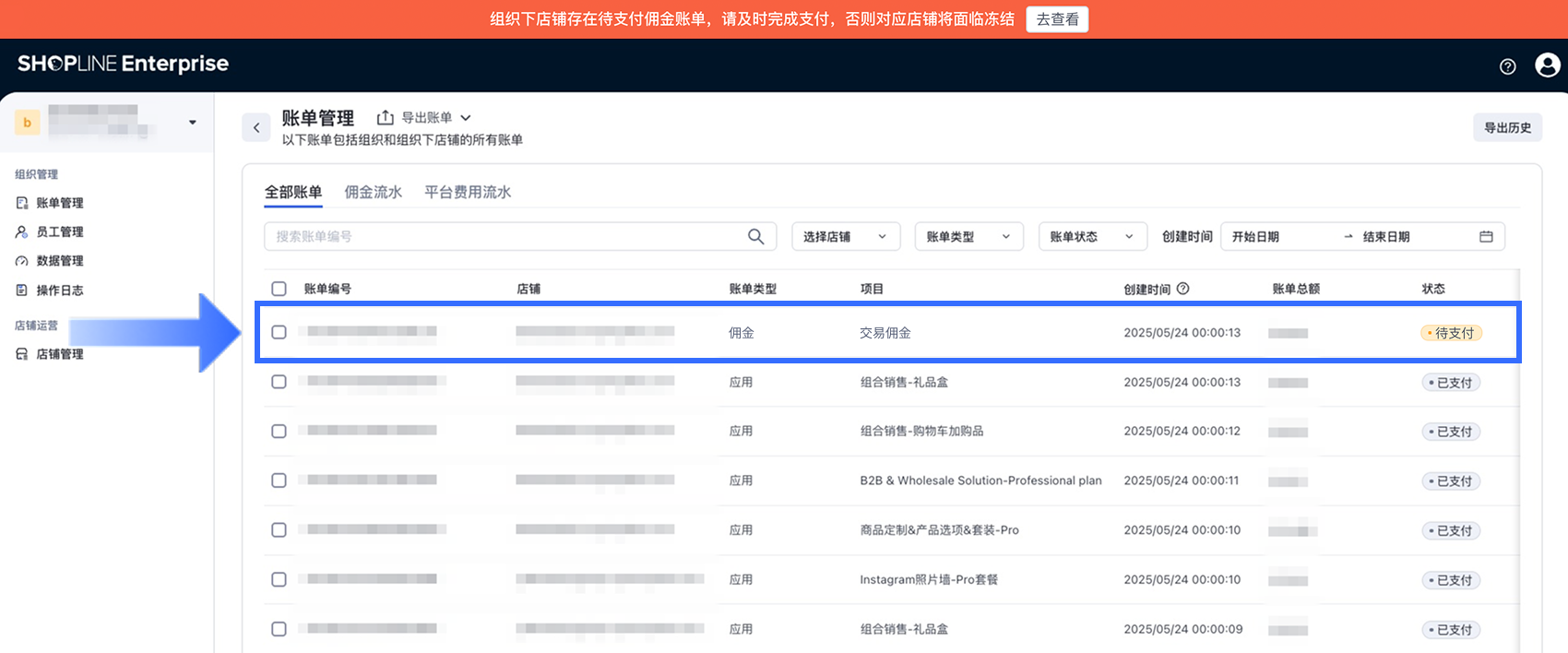Click the 账单管理 sidebar icon
The image size is (1568, 653).
click(21, 203)
